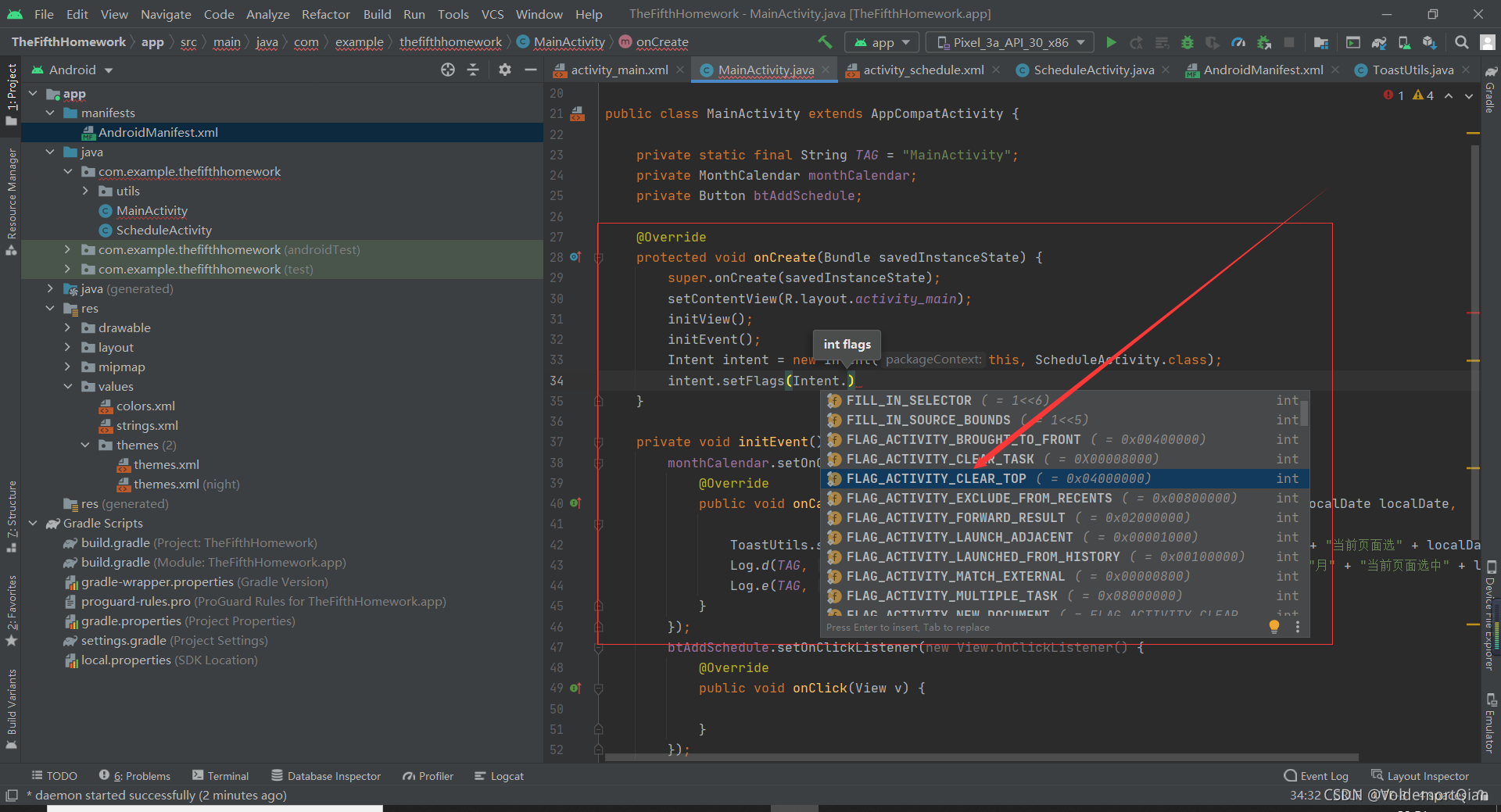Toggle the Build Variants side tab
Screen dimensions: 1501x812
click(x=11, y=708)
